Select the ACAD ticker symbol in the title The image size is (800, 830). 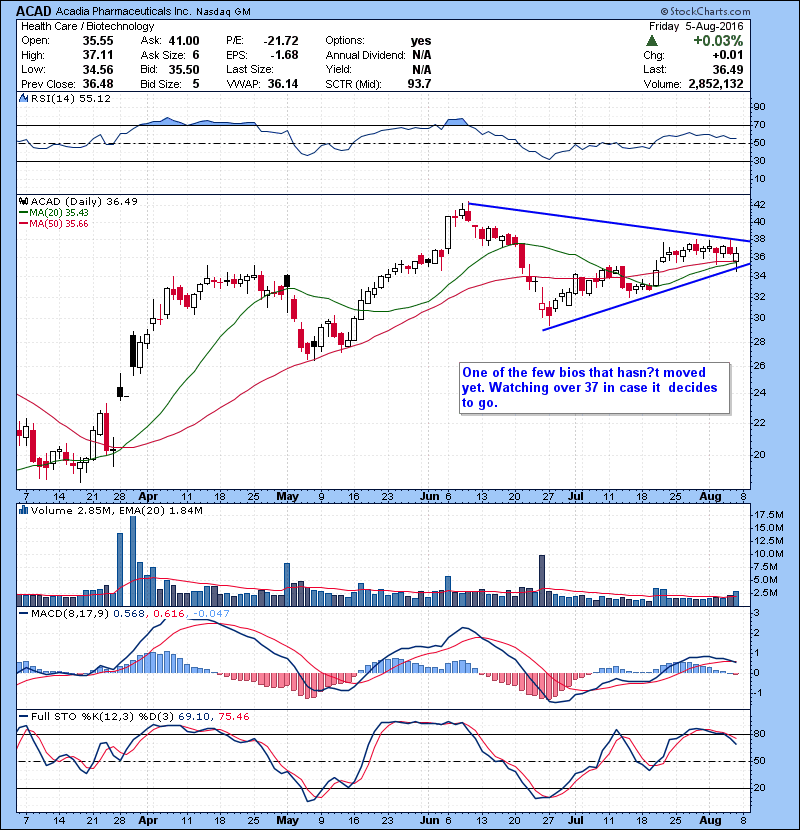[x=34, y=11]
